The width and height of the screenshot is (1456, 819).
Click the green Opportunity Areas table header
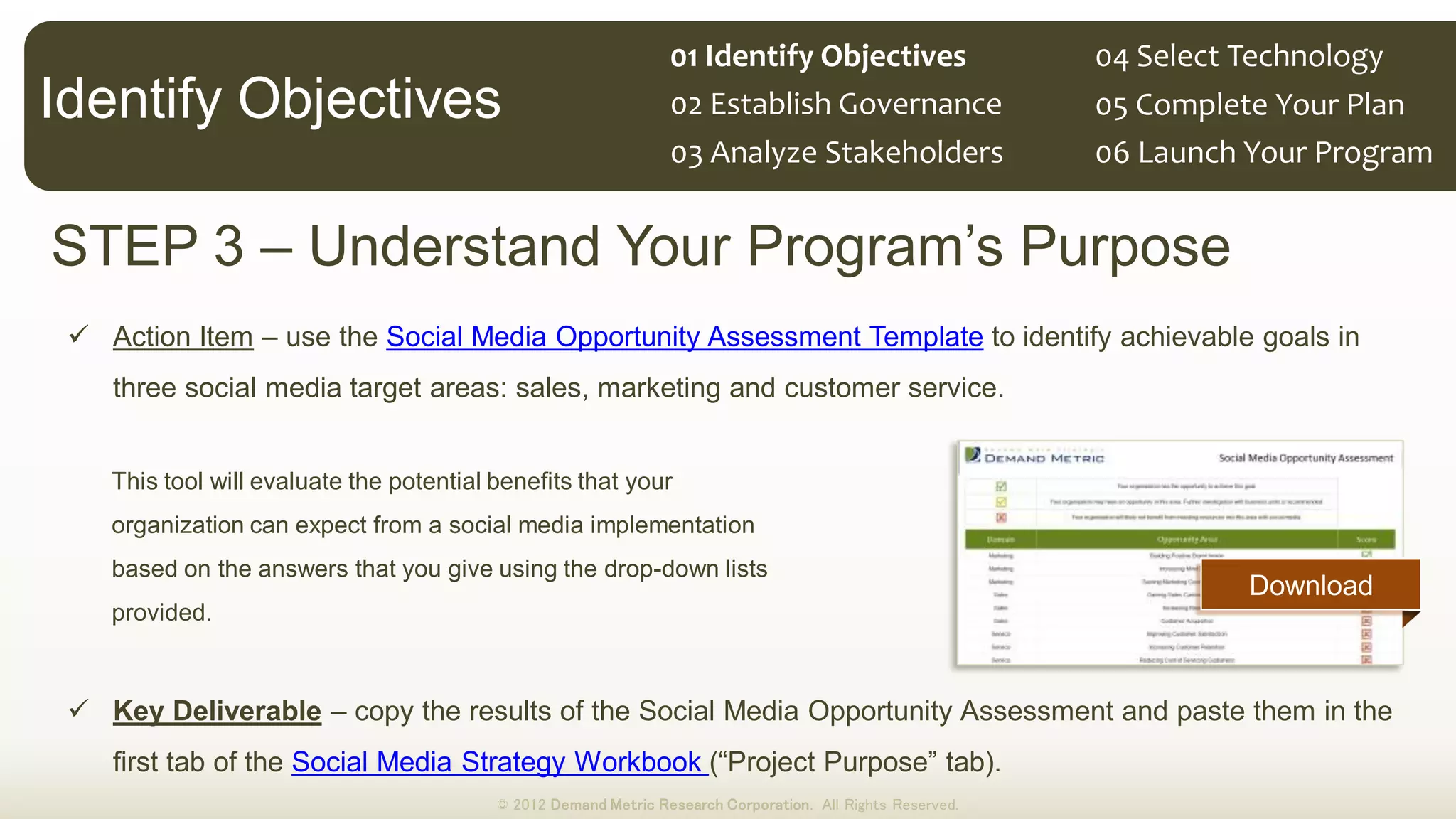1187,540
